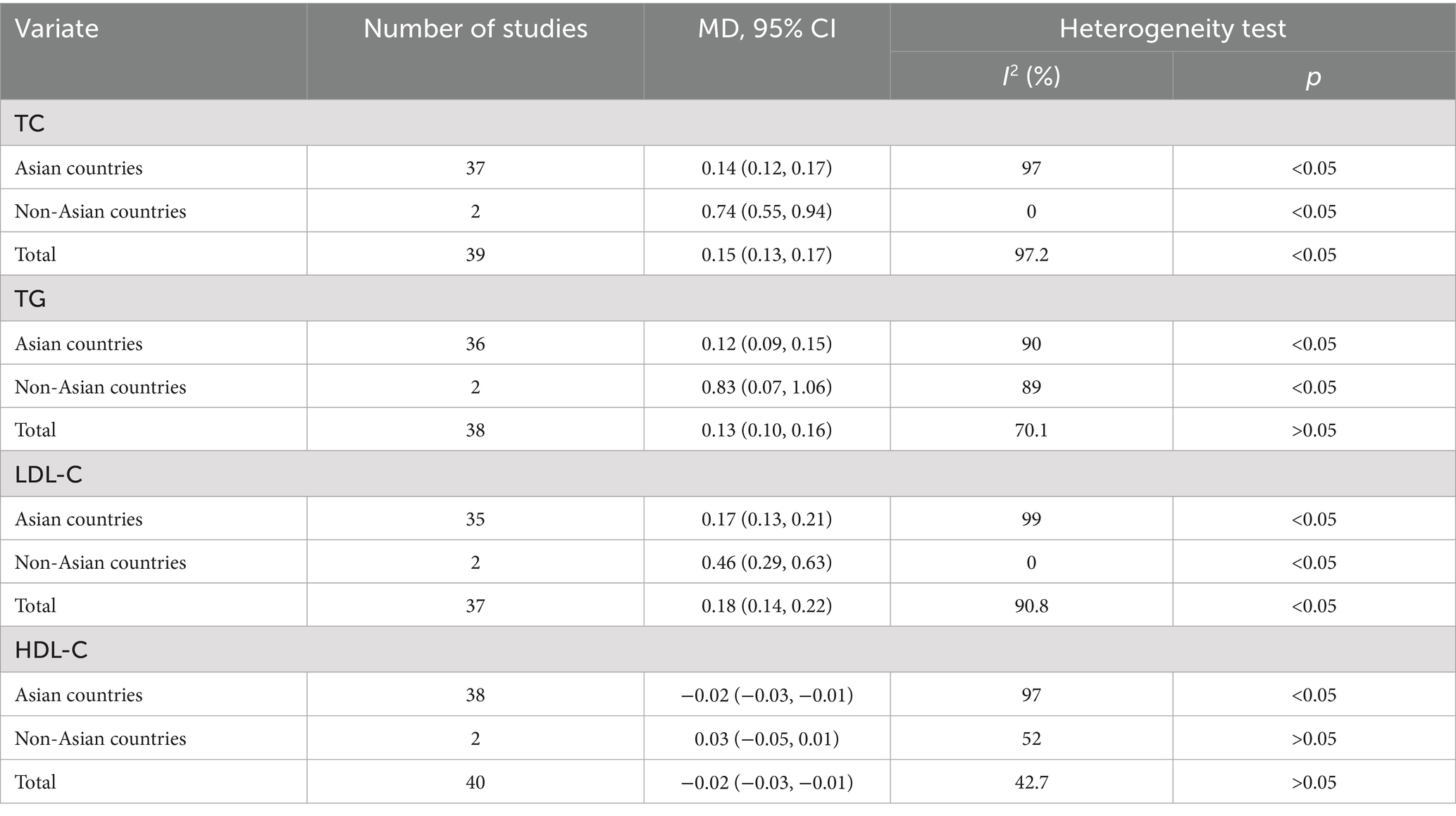The image size is (1456, 816).
Task: Select the 70.1 I² value
Action: [1031, 429]
